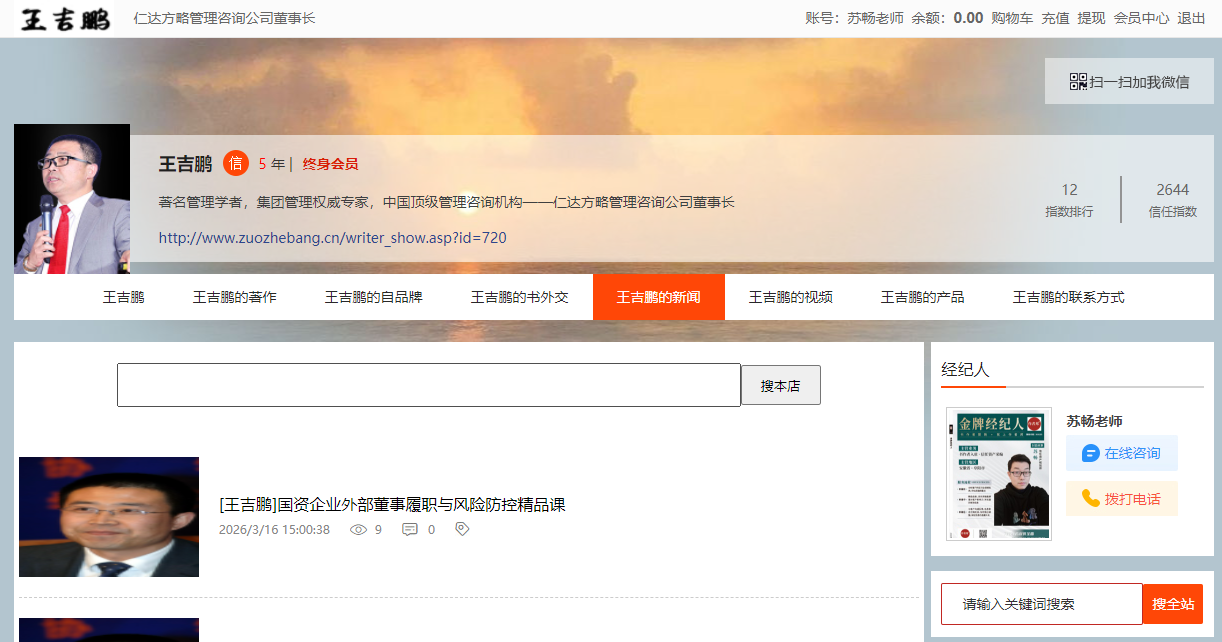Click the orange 信 trust badge

[236, 164]
